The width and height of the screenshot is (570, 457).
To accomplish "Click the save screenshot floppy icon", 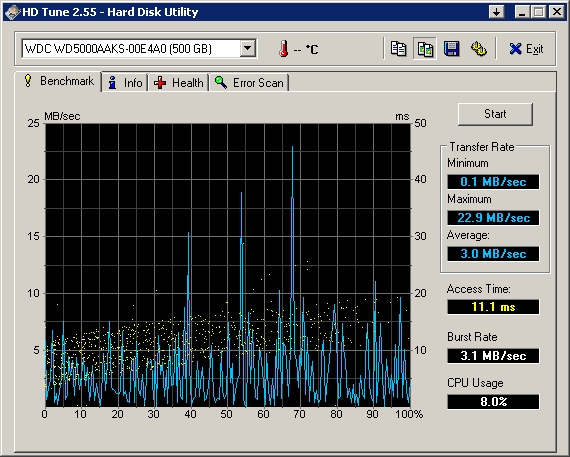I will click(451, 49).
